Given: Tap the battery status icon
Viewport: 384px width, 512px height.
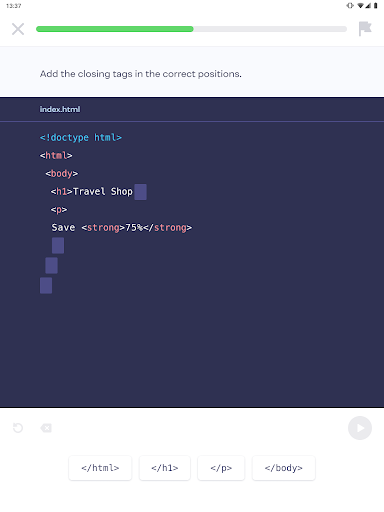Looking at the screenshot, I should tap(375, 6).
